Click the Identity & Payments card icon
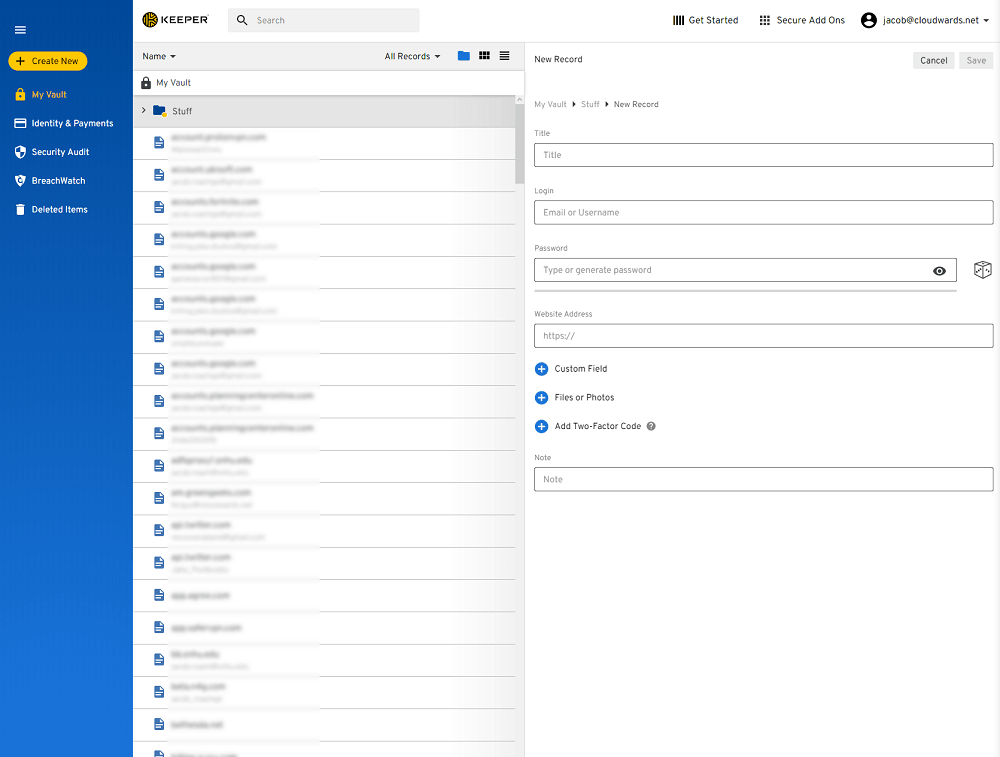The width and height of the screenshot is (1000, 757). coord(20,123)
